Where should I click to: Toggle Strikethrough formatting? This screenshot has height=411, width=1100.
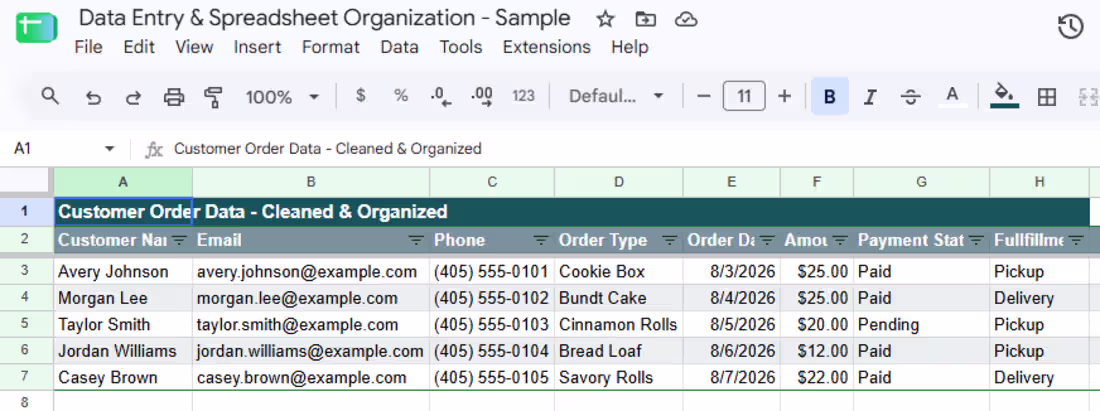pyautogui.click(x=911, y=97)
